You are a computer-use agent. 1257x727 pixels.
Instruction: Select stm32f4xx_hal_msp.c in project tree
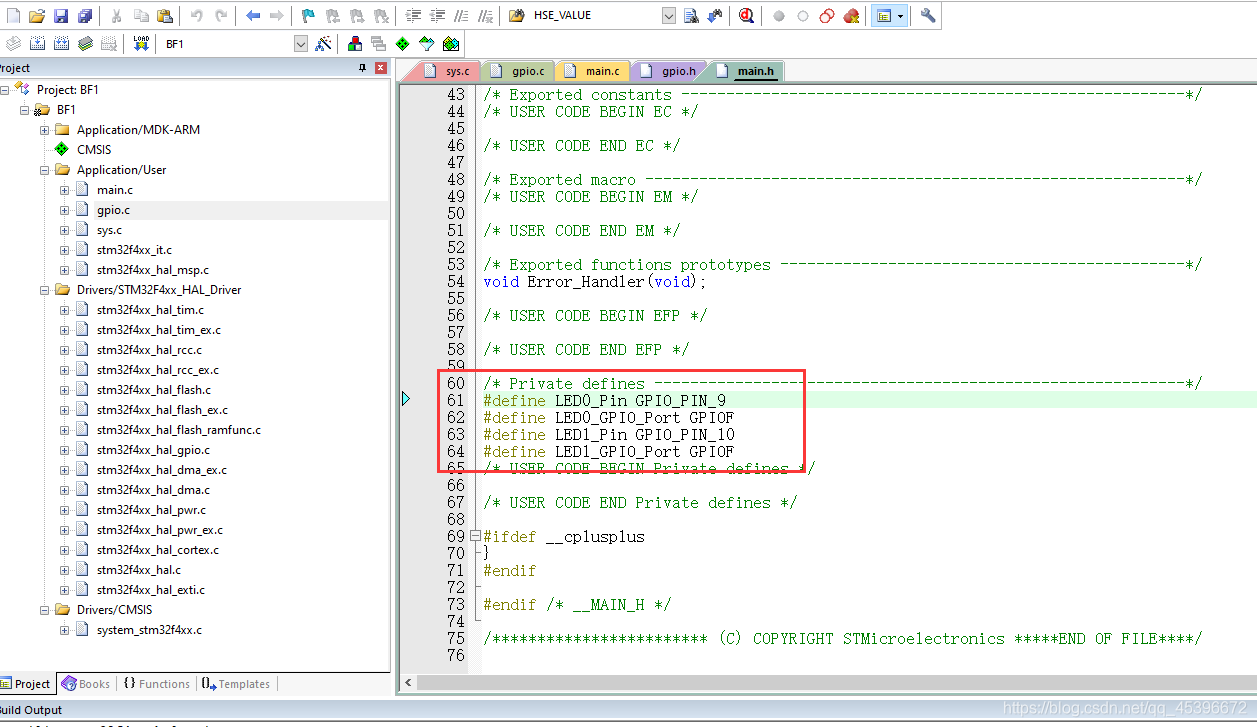(x=153, y=270)
